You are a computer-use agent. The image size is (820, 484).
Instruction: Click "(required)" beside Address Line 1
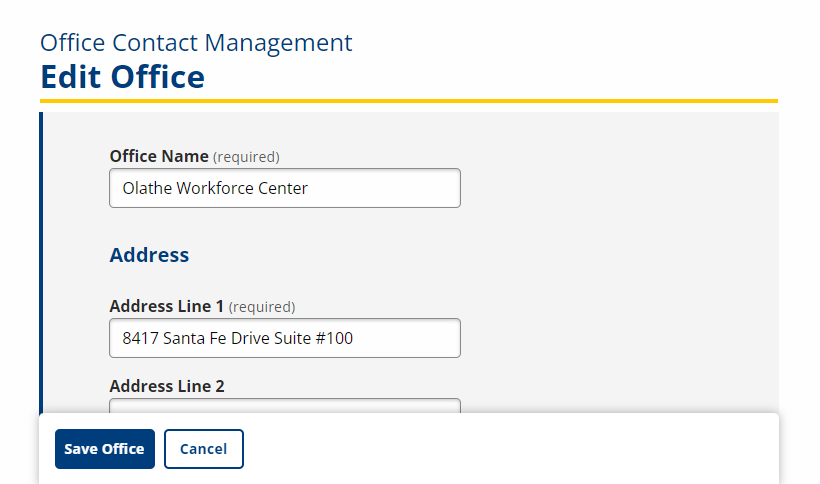[x=262, y=307]
